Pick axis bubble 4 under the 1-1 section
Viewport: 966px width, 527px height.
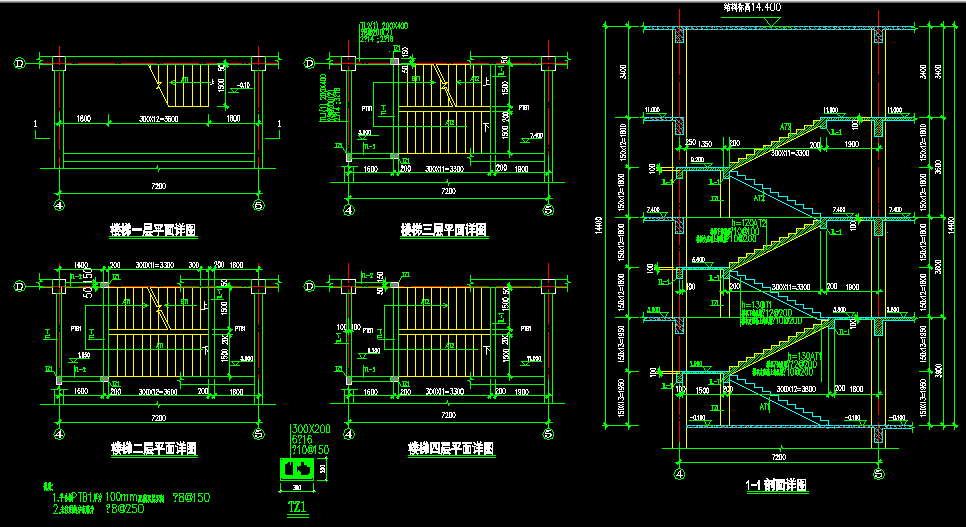(679, 474)
